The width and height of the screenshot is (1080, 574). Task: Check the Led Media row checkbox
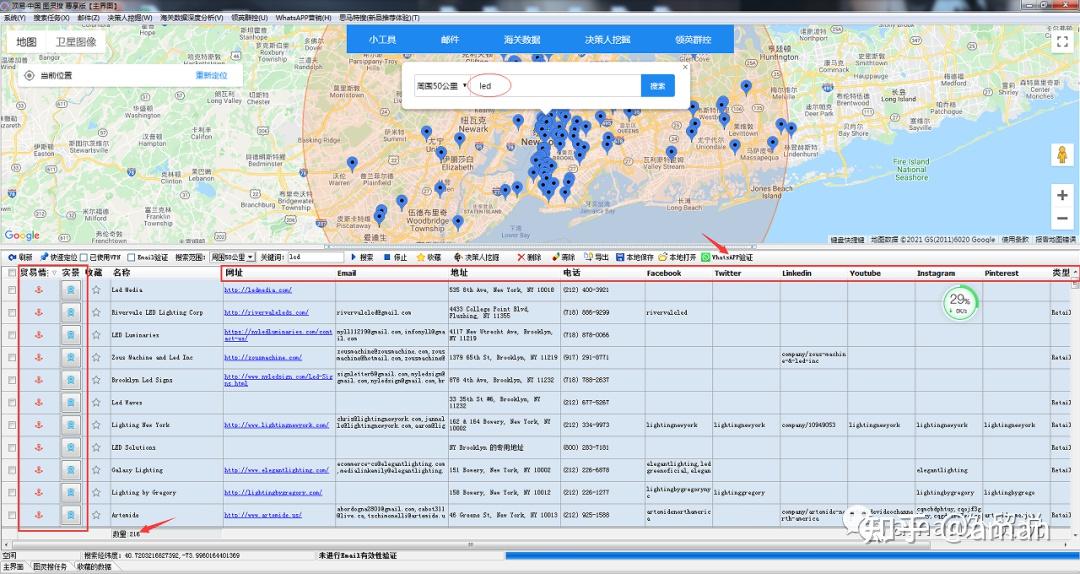[12, 290]
